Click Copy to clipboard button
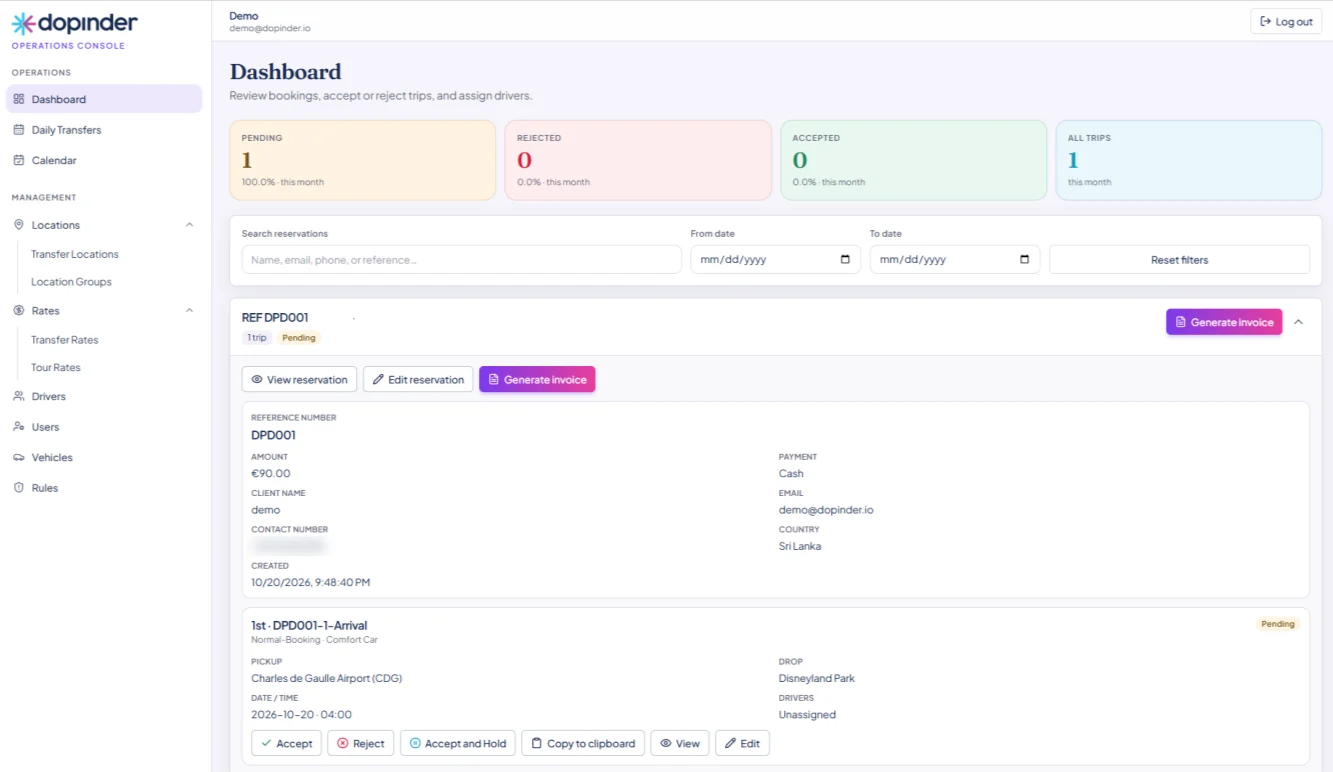1333x772 pixels. click(x=583, y=744)
